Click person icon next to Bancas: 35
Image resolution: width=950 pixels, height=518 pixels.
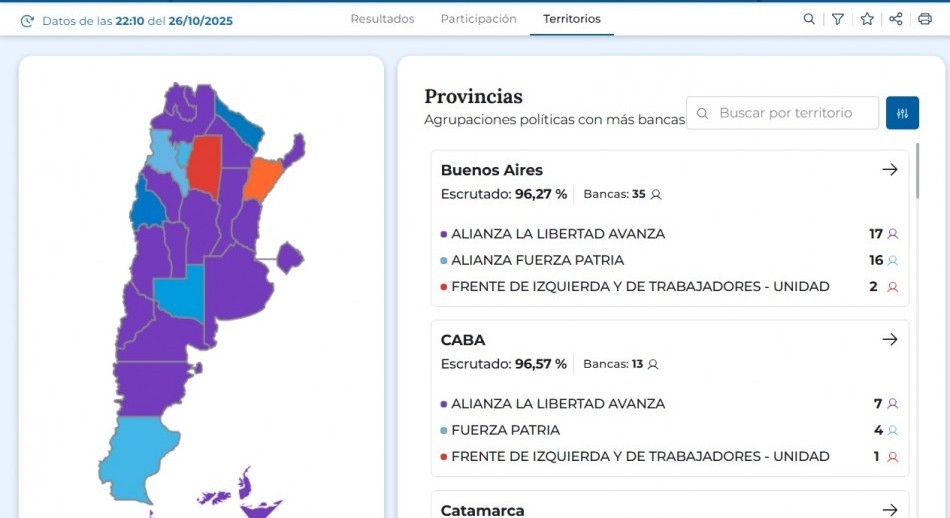point(656,194)
